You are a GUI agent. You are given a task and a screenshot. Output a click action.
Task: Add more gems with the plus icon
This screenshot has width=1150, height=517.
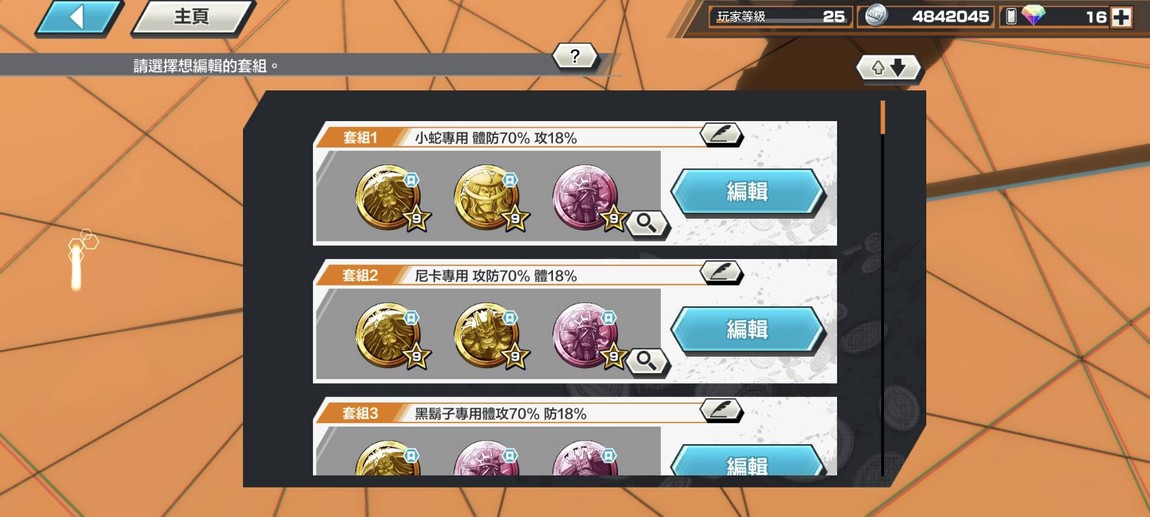pos(1121,17)
